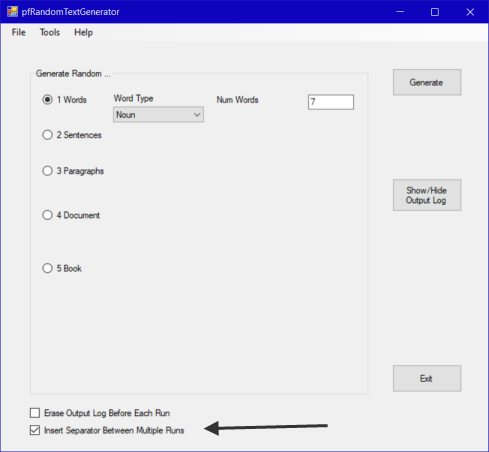Viewport: 489px width, 452px height.
Task: Click the Num Words input field
Action: [331, 102]
